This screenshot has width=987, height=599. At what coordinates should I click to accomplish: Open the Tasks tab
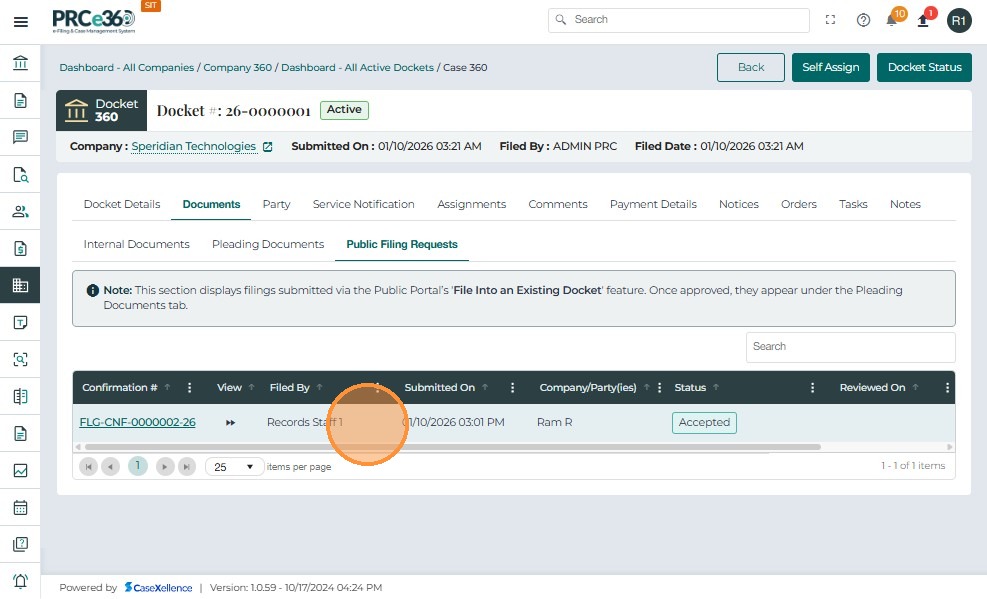pos(854,204)
